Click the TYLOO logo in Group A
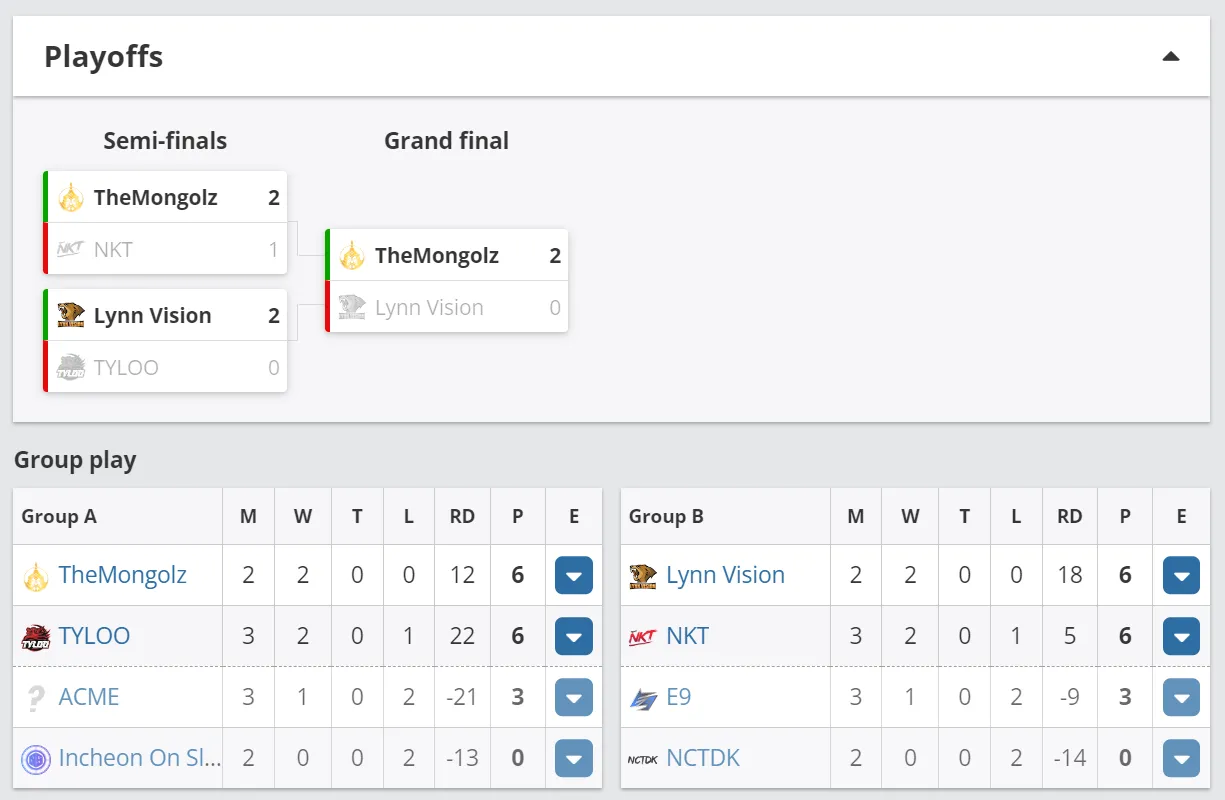Image resolution: width=1225 pixels, height=800 pixels. tap(36, 637)
